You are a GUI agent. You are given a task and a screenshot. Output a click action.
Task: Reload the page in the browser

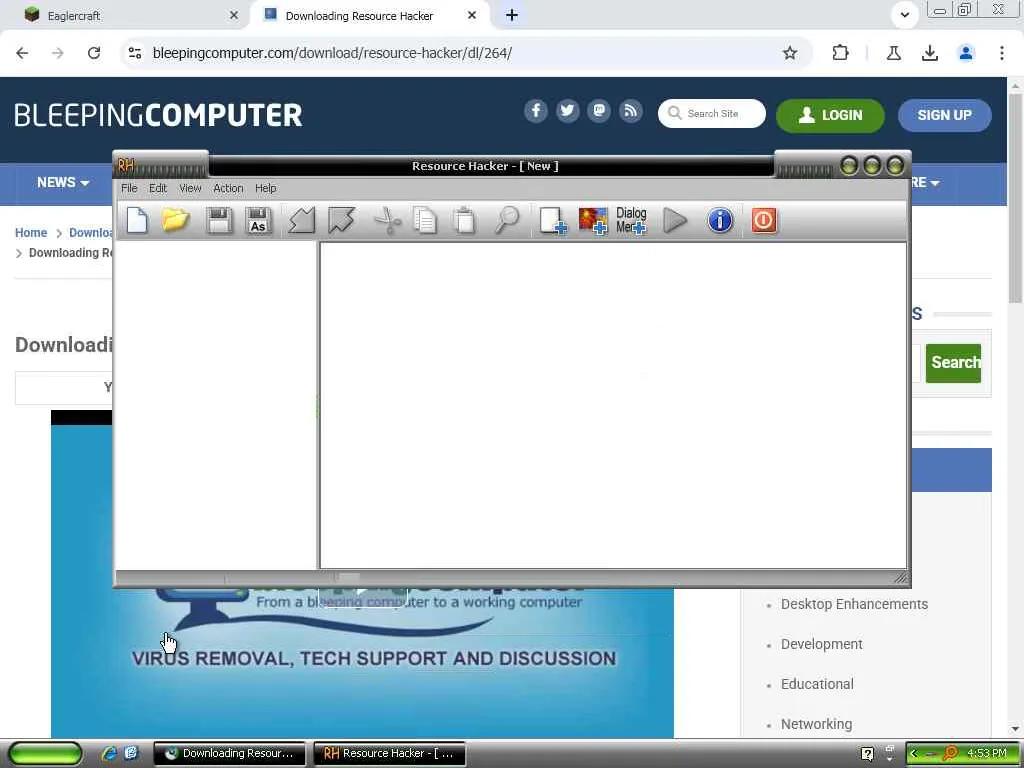pos(94,53)
